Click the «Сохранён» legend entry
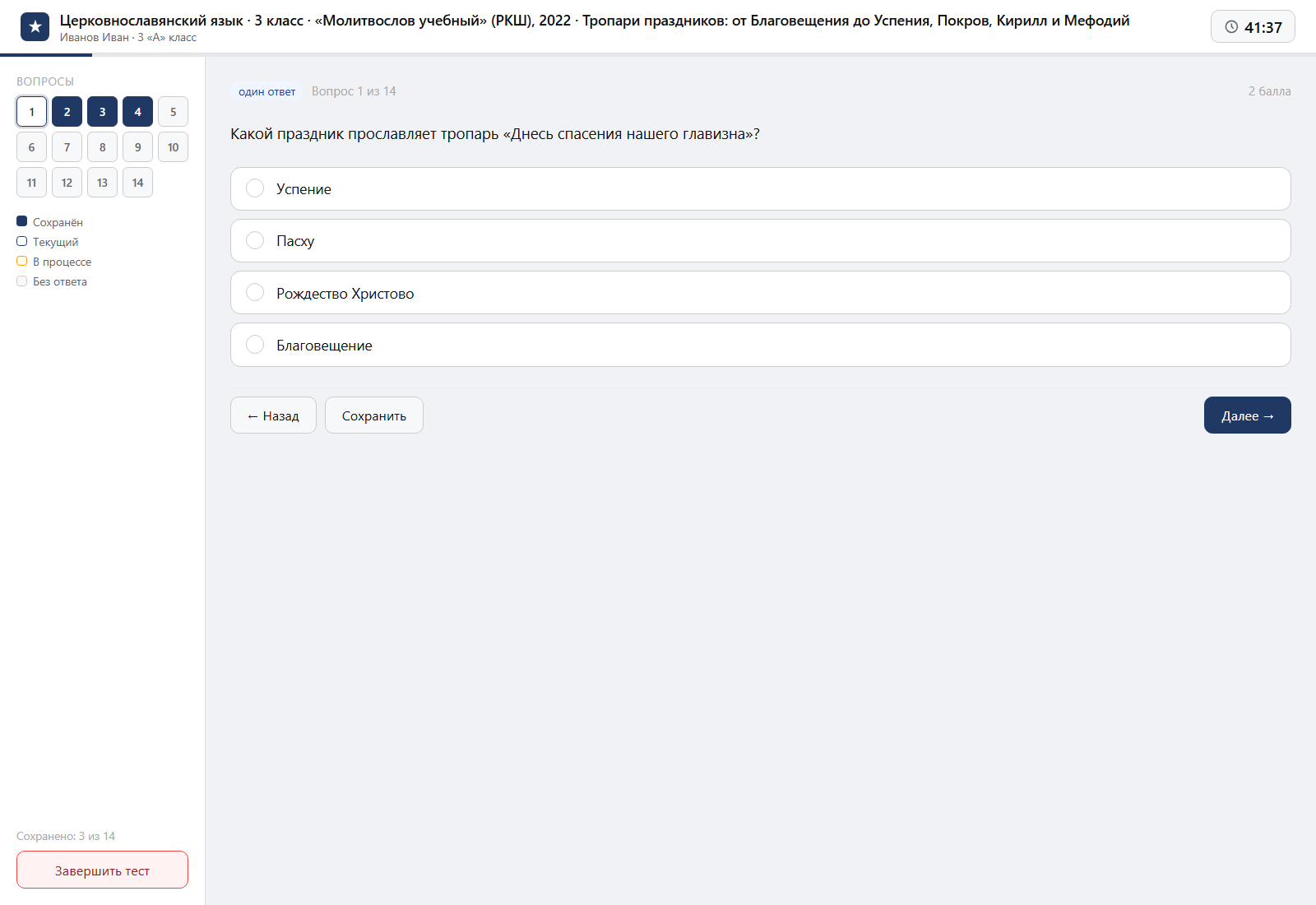1316x905 pixels. point(50,222)
